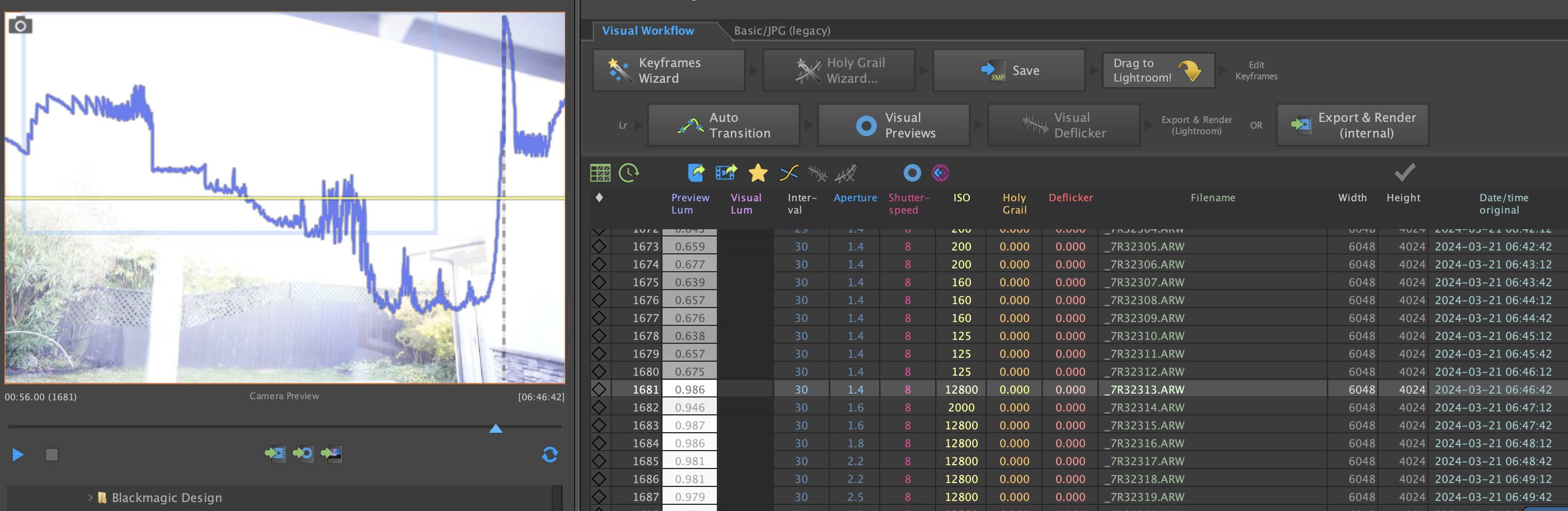Select the Visual Workflow tab

(x=647, y=30)
